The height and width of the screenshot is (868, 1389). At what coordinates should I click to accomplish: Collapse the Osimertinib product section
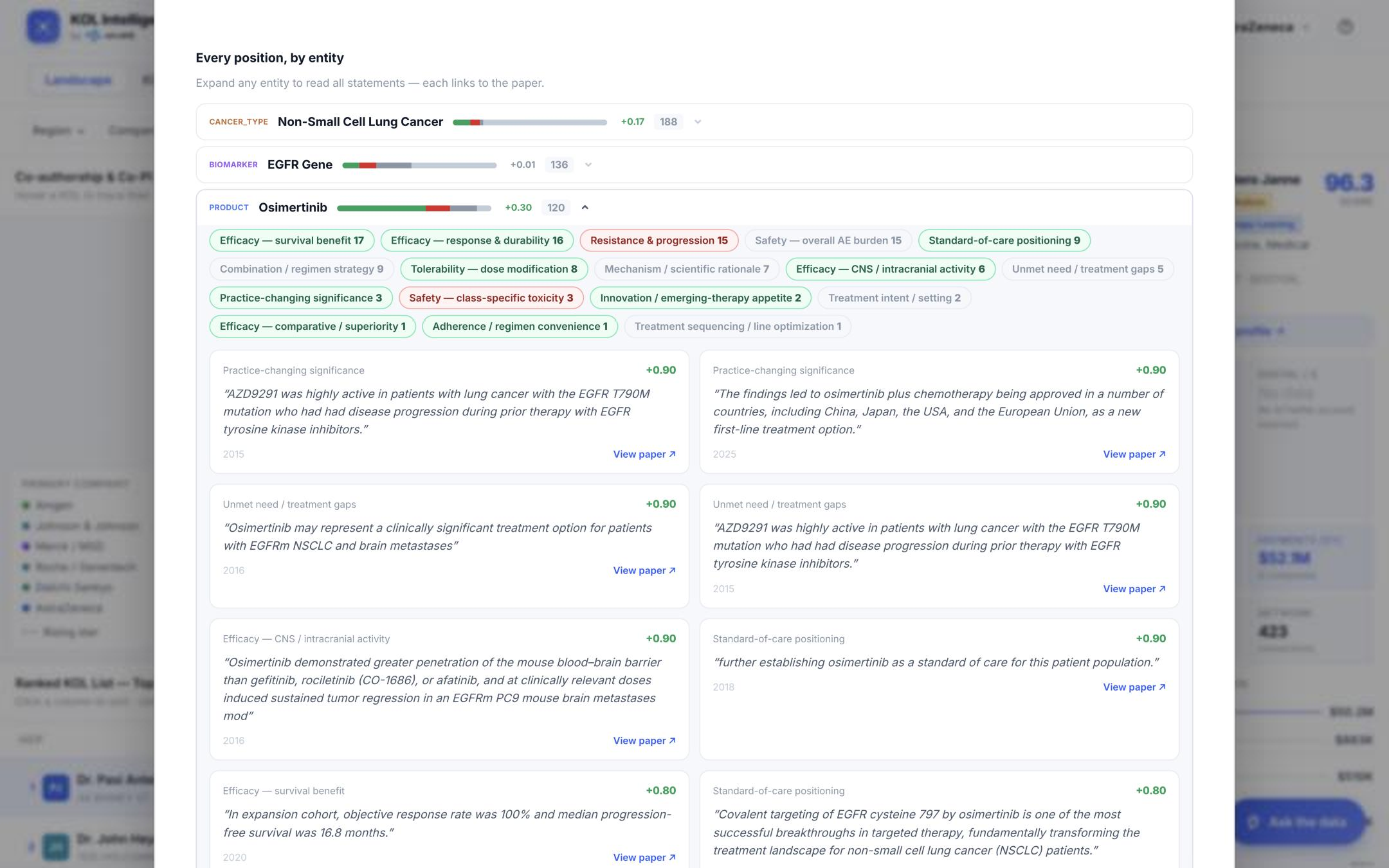point(585,207)
